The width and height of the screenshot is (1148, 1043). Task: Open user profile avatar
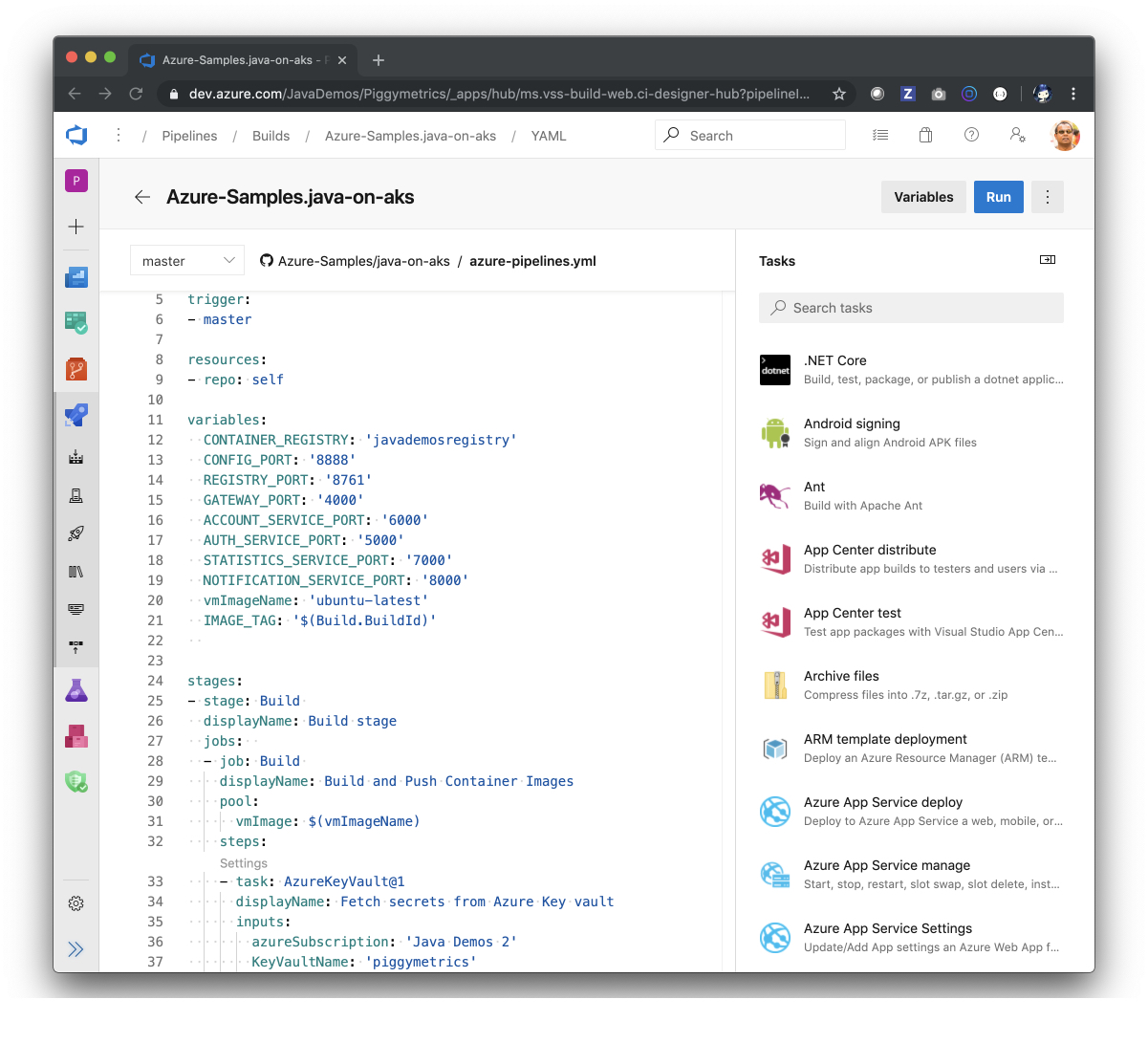[x=1065, y=136]
